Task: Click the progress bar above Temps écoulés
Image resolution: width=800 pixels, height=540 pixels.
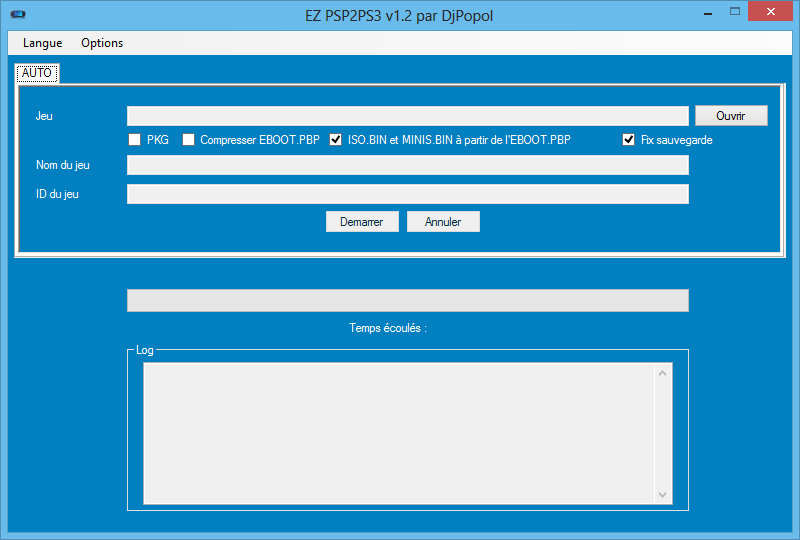Action: click(x=407, y=300)
